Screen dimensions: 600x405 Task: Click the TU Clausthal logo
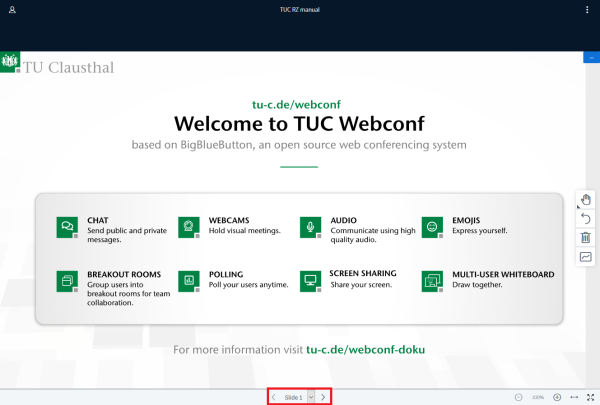(12, 66)
